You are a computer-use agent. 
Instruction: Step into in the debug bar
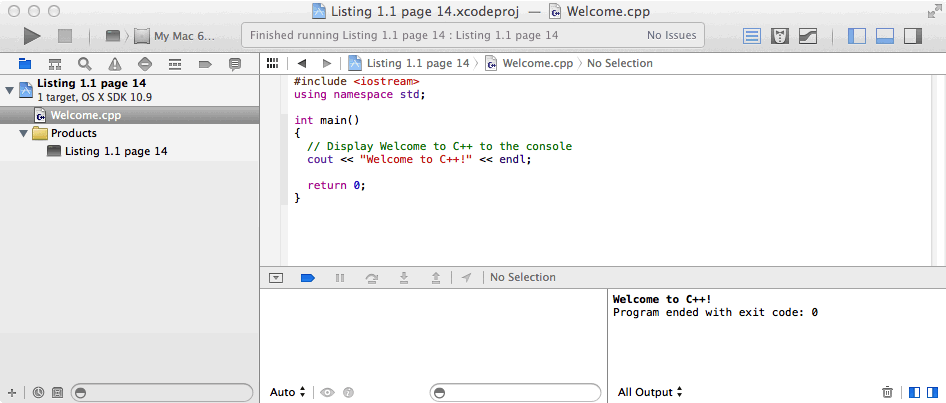(404, 278)
